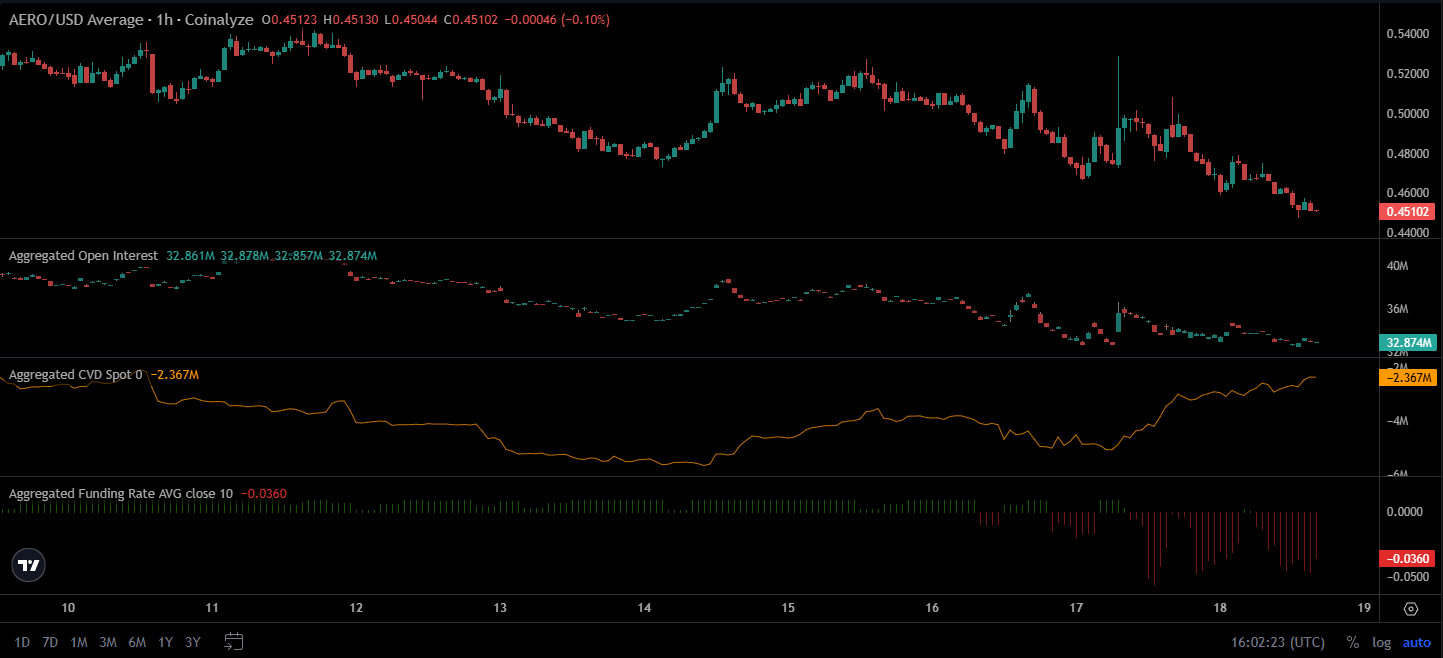Select the 1M time range
The image size is (1443, 658).
(x=79, y=642)
